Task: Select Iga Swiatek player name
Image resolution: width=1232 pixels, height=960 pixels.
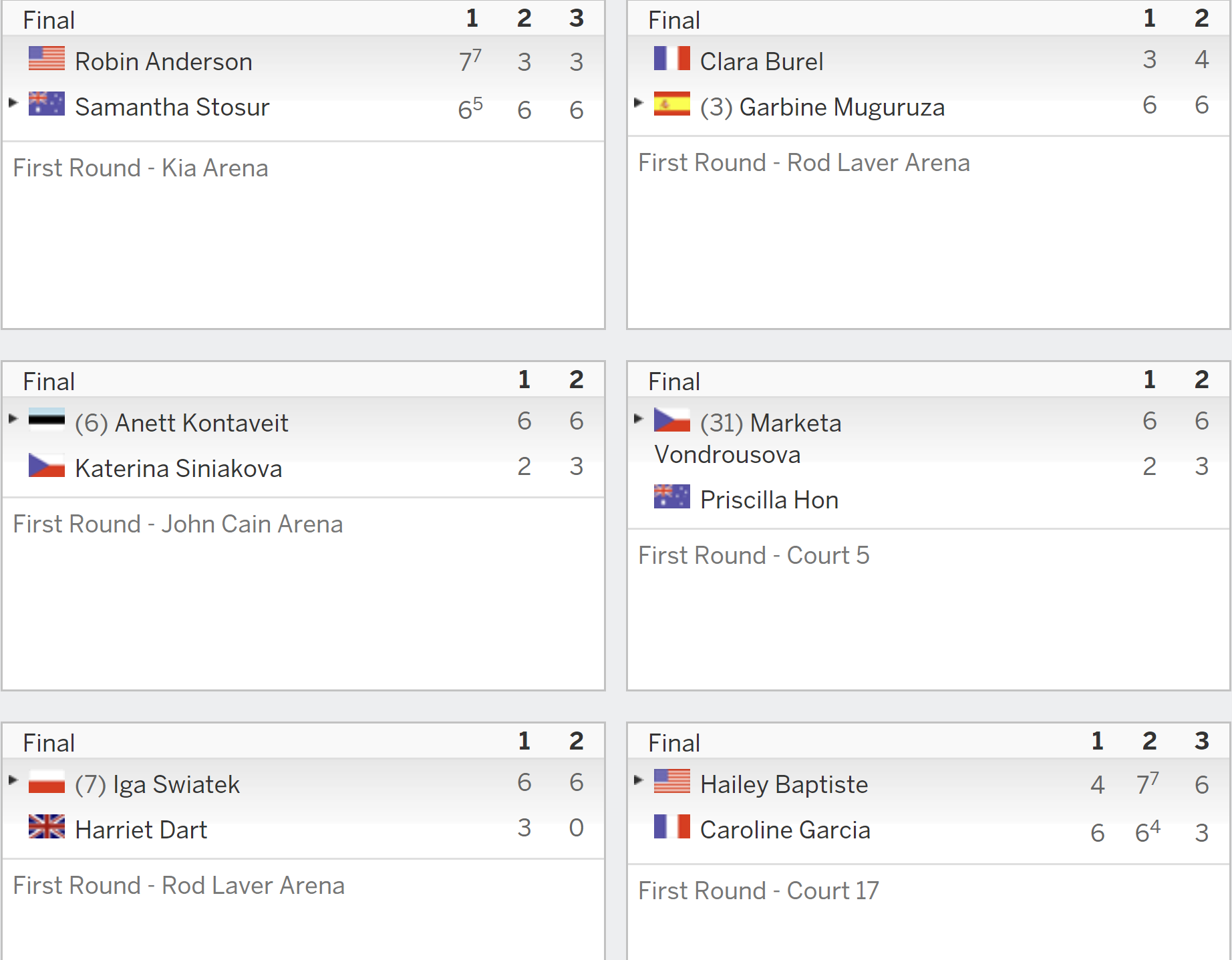Action: point(176,784)
